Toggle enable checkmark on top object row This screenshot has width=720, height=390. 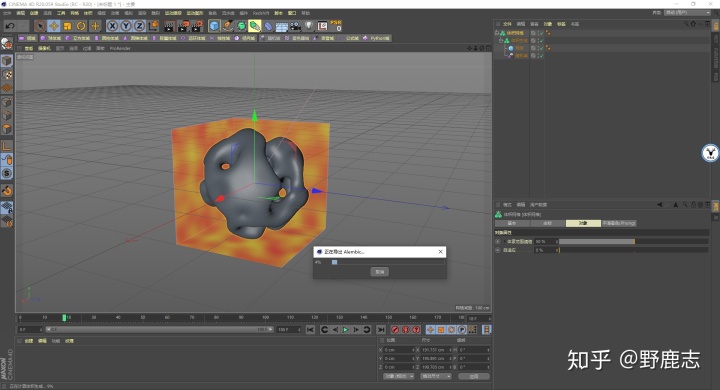(541, 33)
